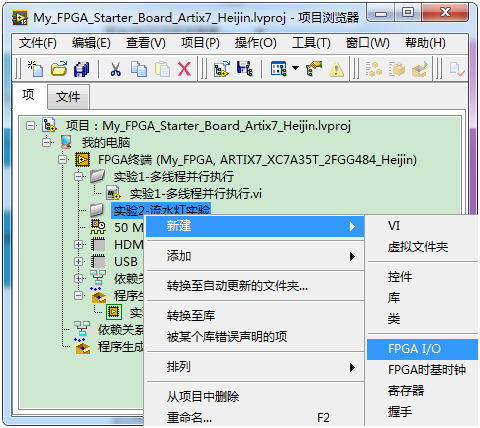Click the New Project toolbar icon
The image size is (480, 428).
(x=35, y=69)
